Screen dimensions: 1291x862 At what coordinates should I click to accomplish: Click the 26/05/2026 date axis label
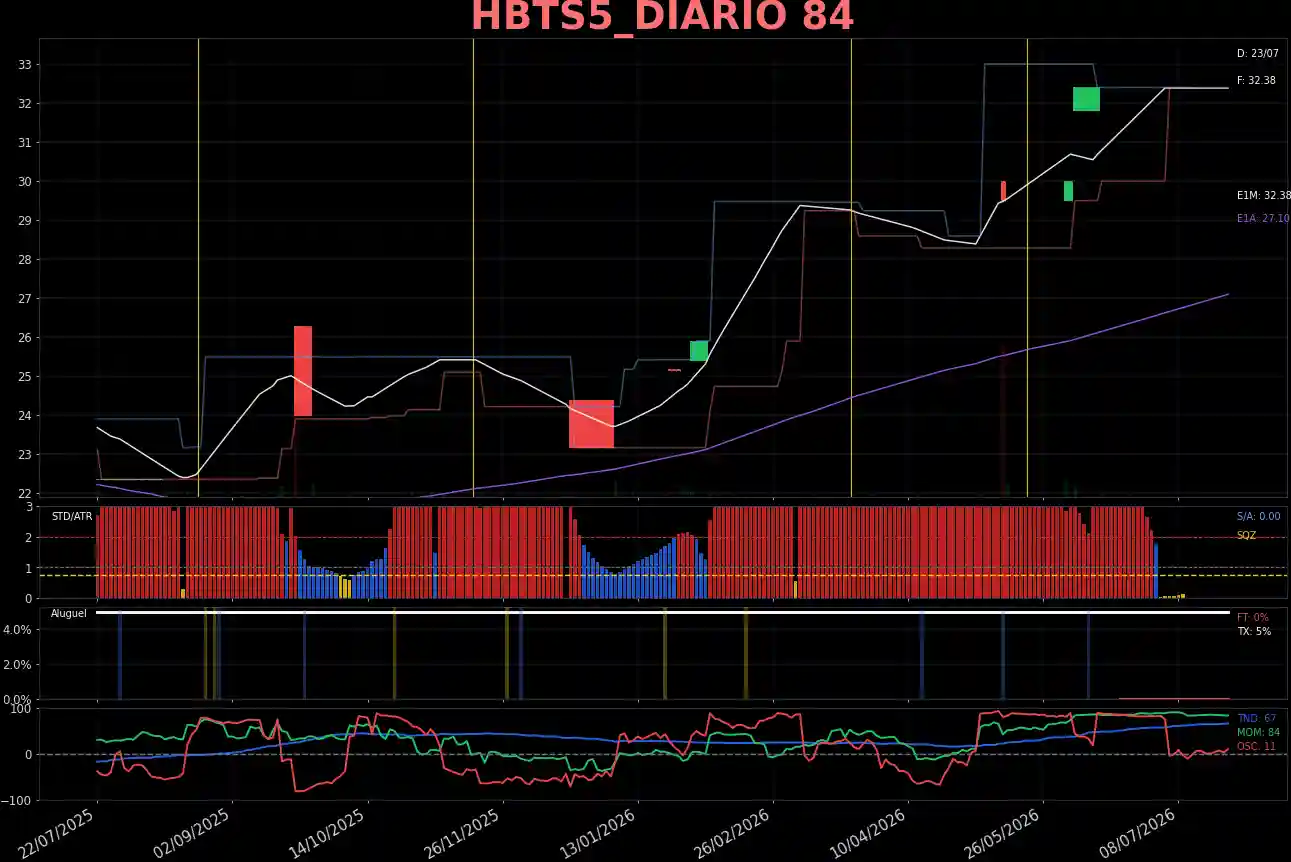1005,834
